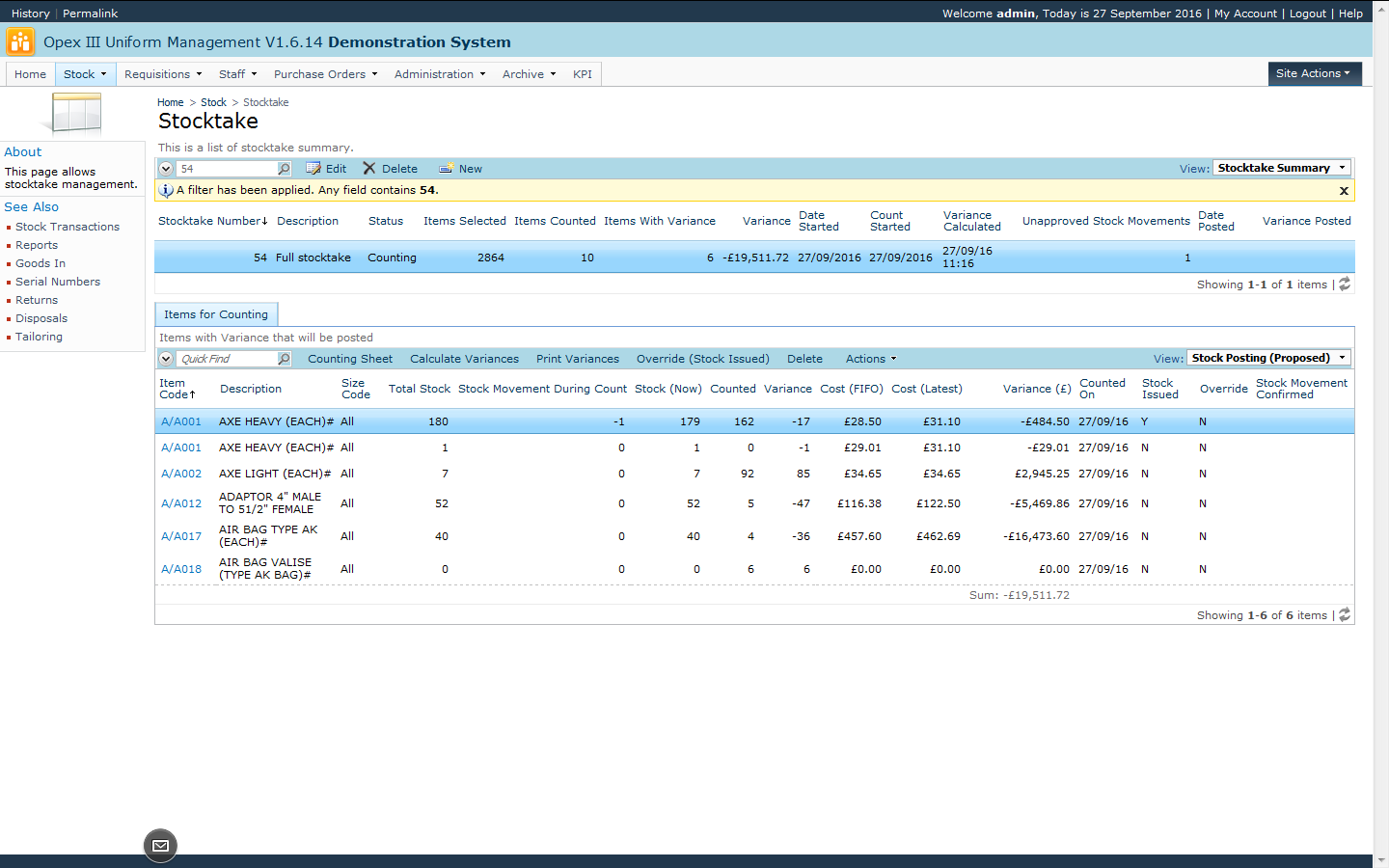Open the Administration menu
This screenshot has height=868, width=1389.
pos(440,74)
